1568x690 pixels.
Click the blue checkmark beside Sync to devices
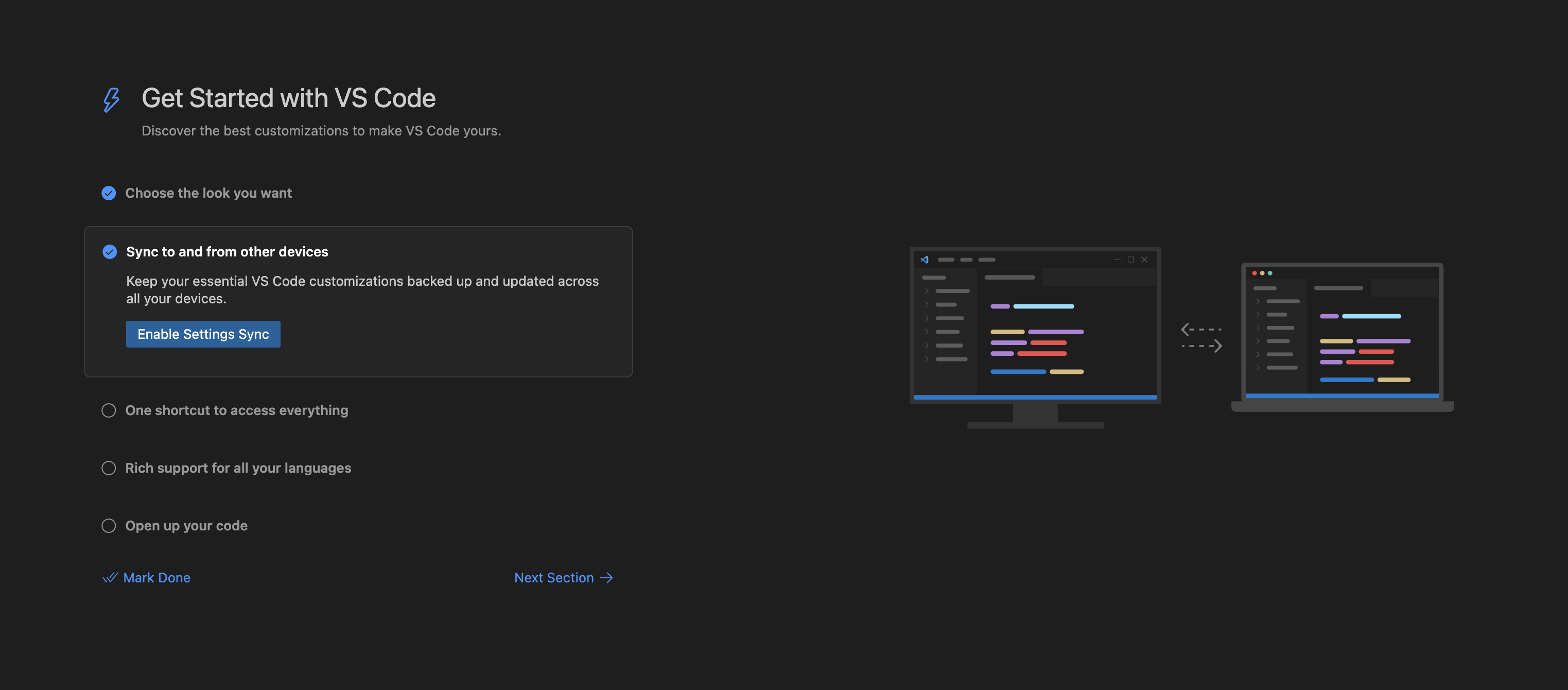tap(110, 251)
